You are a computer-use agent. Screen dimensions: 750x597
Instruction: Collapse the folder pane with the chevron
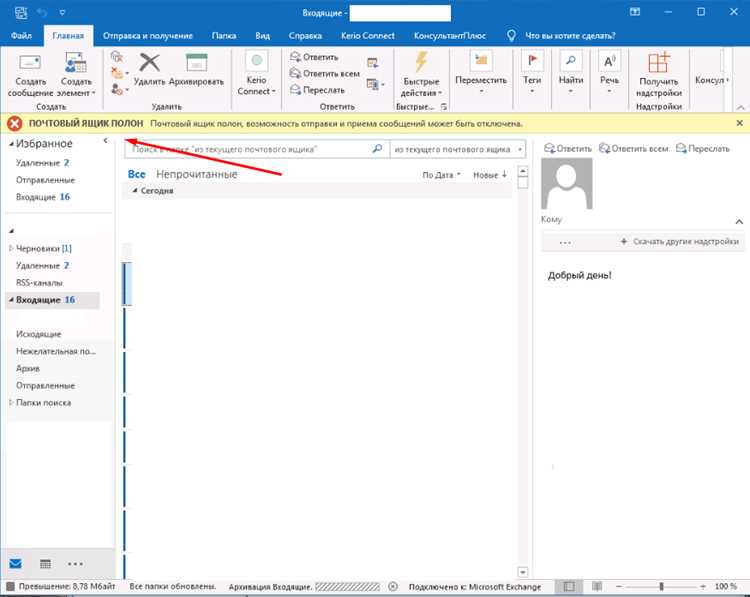(x=105, y=141)
